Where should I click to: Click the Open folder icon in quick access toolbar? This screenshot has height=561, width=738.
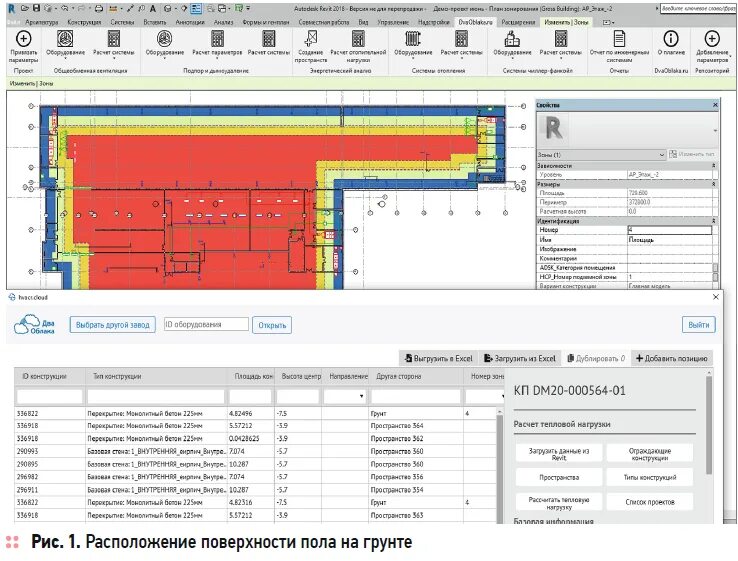25,8
